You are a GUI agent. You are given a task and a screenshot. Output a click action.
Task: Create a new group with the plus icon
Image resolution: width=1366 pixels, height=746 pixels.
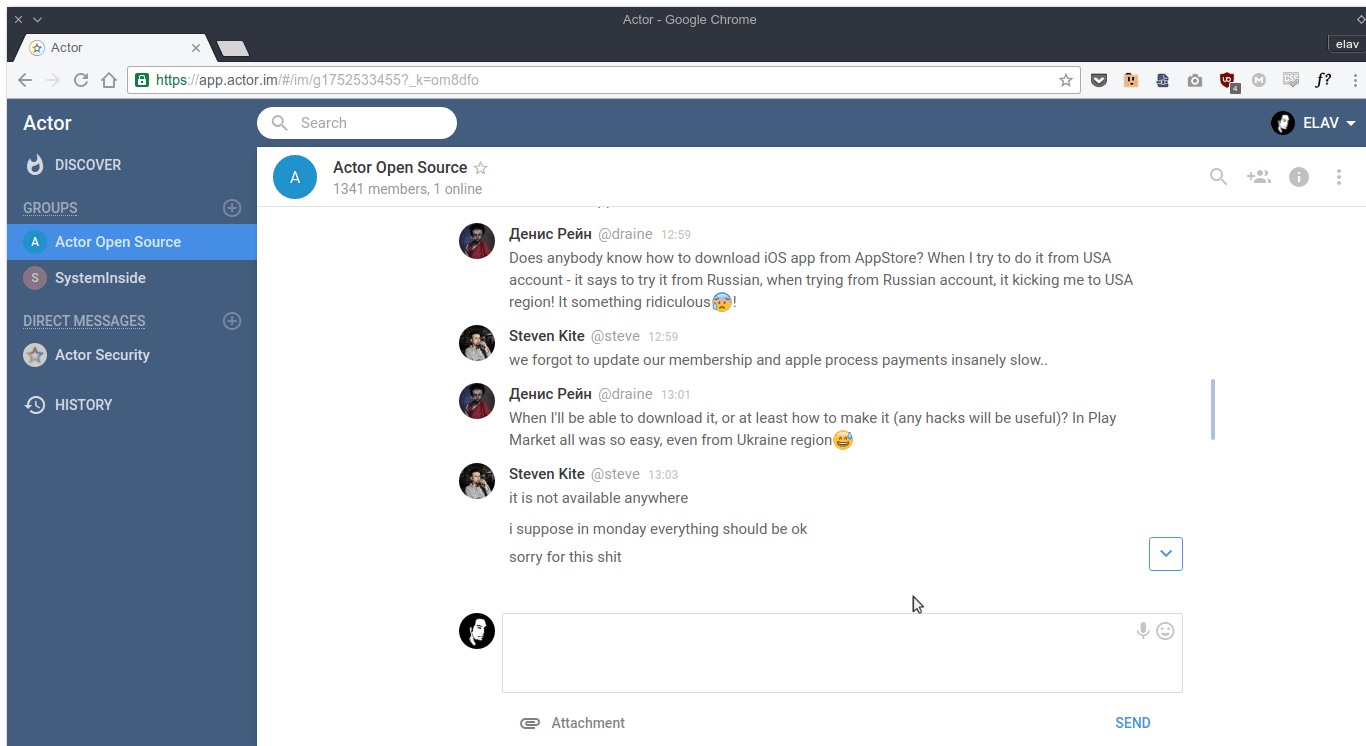pyautogui.click(x=231, y=207)
